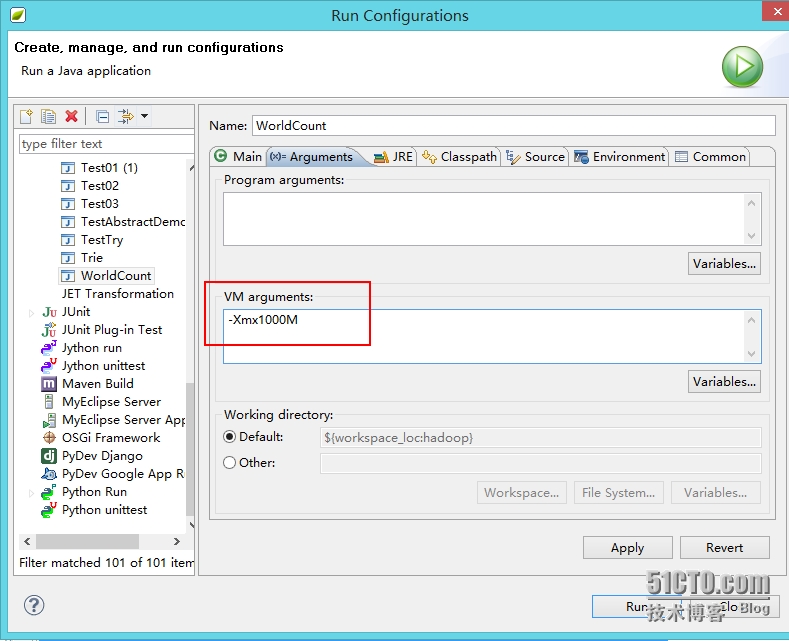
Task: Click the Python unittest icon
Action: (49, 510)
